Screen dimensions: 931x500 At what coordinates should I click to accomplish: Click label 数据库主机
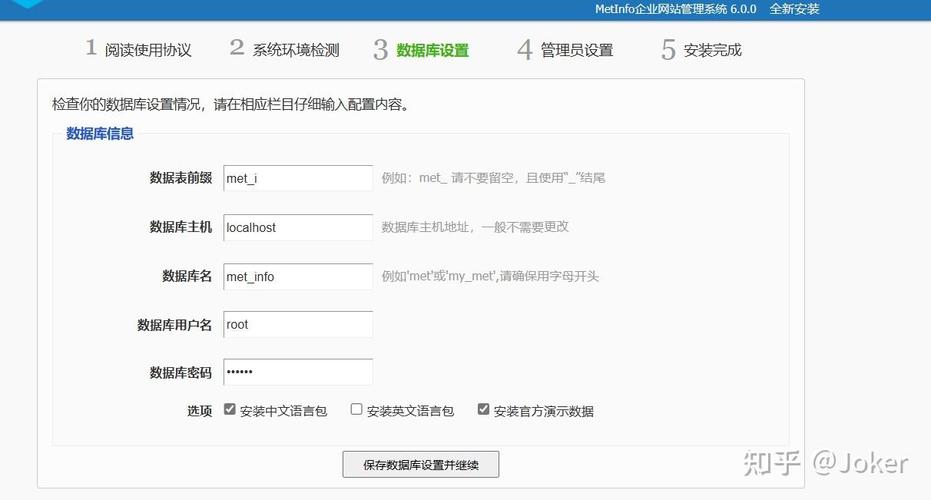pyautogui.click(x=180, y=227)
